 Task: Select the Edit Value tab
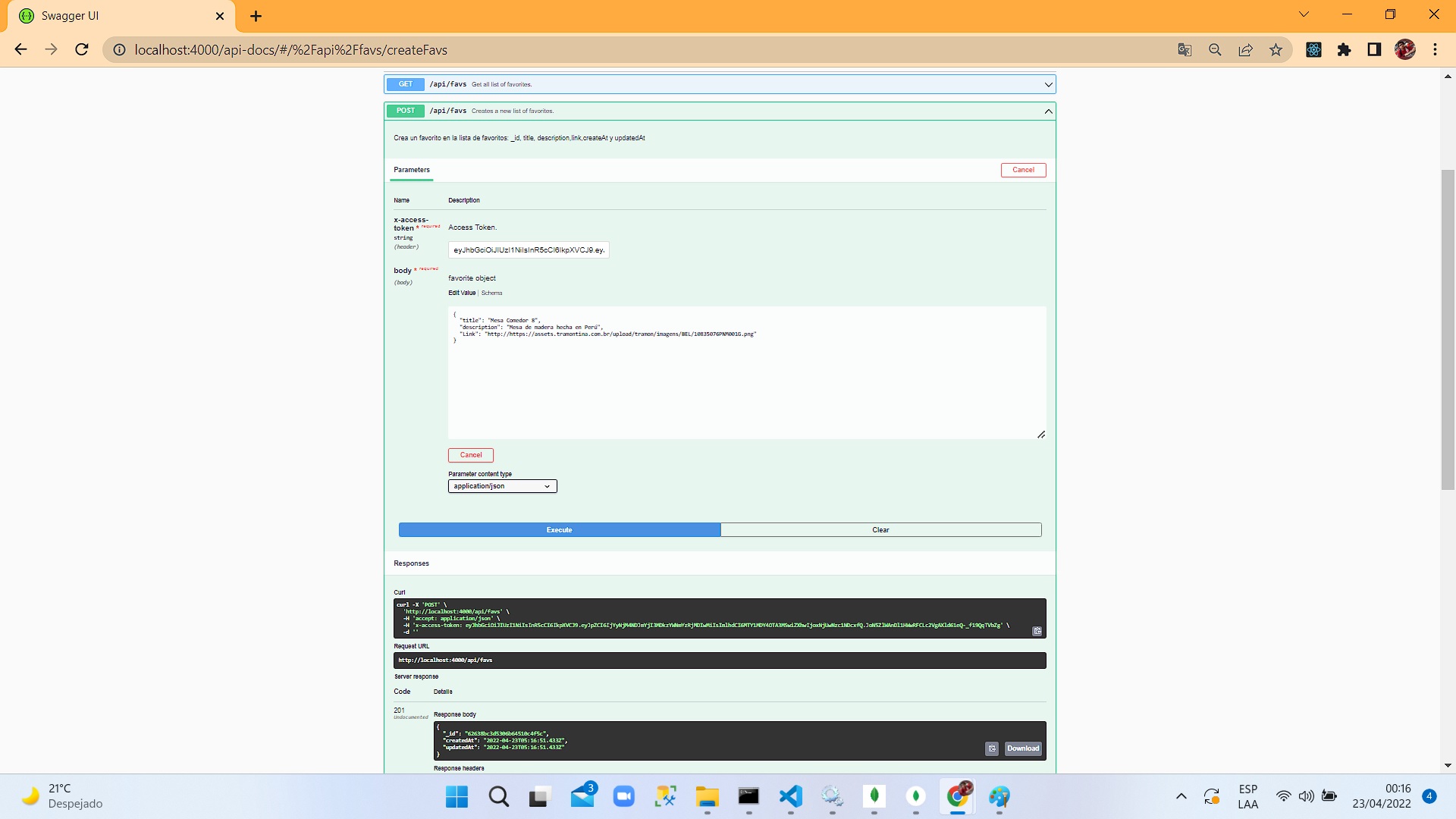pos(461,293)
